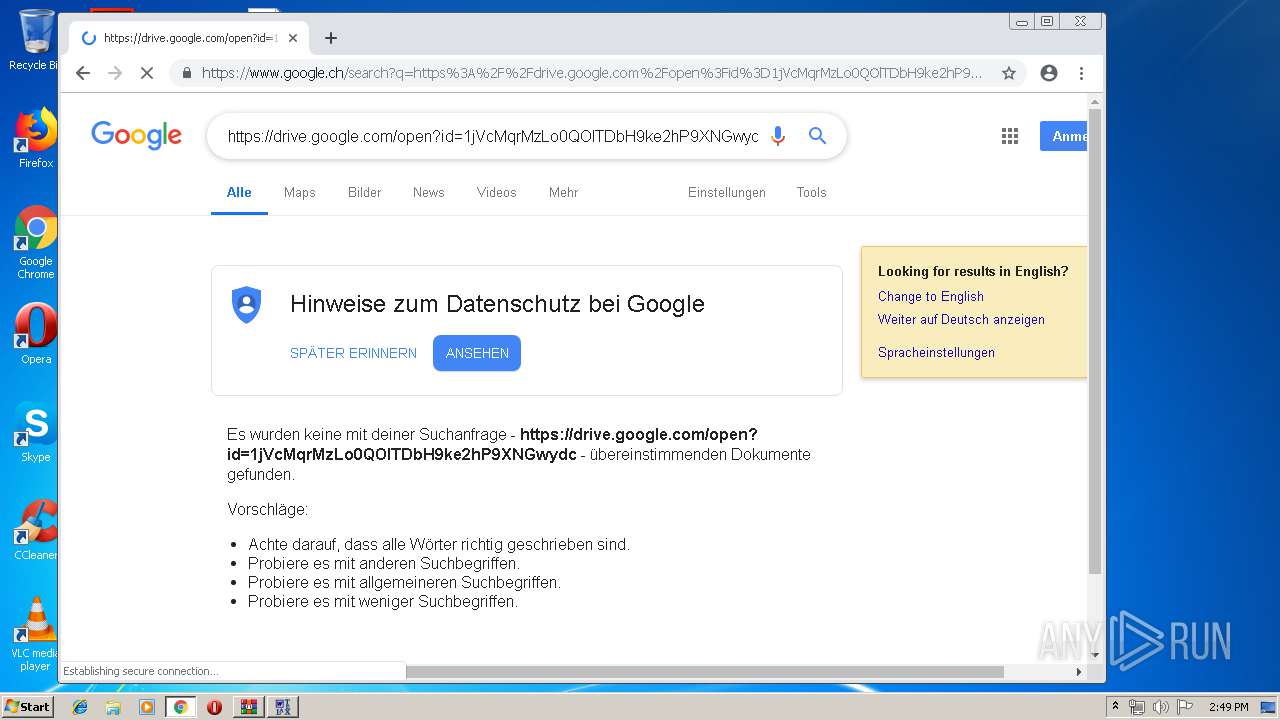Click the Anmelden sign-in button

point(1064,136)
